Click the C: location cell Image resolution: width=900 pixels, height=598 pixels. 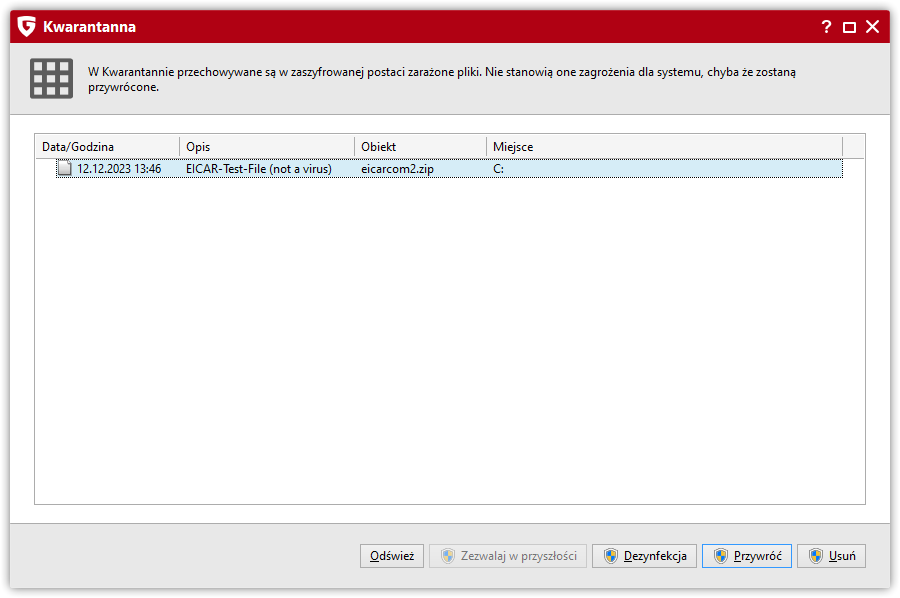pos(499,169)
